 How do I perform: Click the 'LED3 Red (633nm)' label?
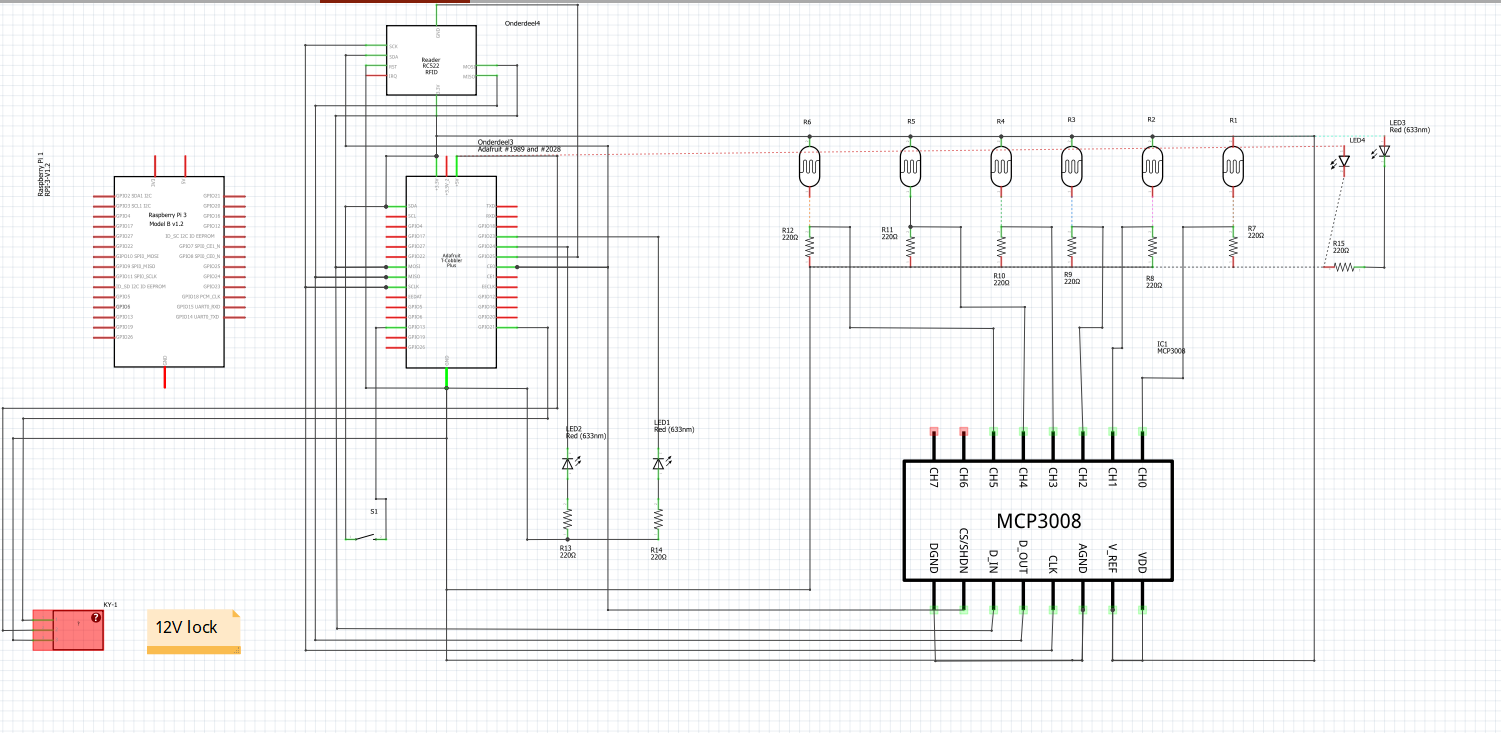1409,126
